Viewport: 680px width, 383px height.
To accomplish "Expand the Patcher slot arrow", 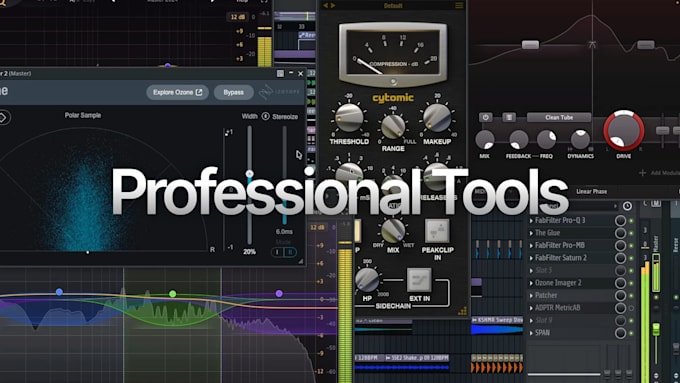I will tap(531, 295).
